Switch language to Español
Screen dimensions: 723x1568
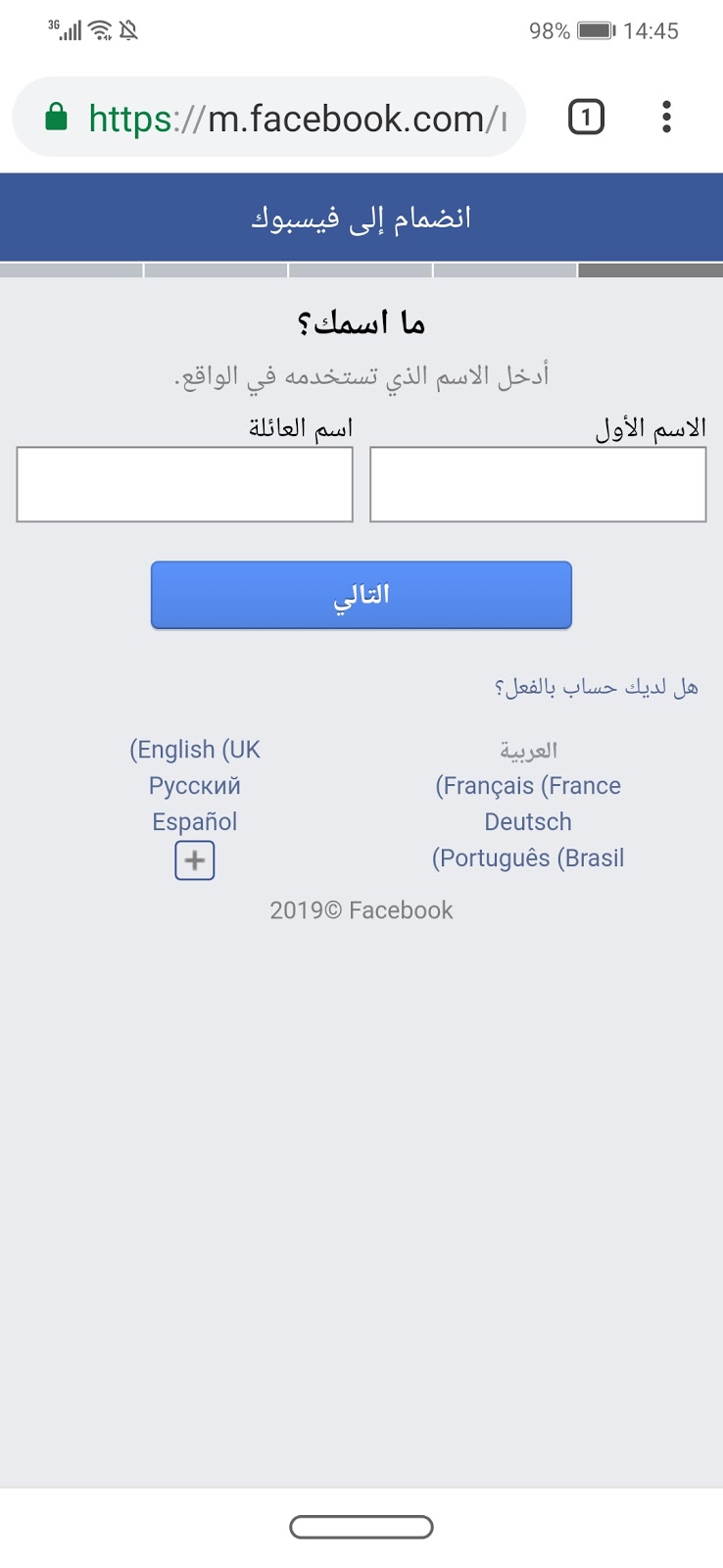[195, 822]
